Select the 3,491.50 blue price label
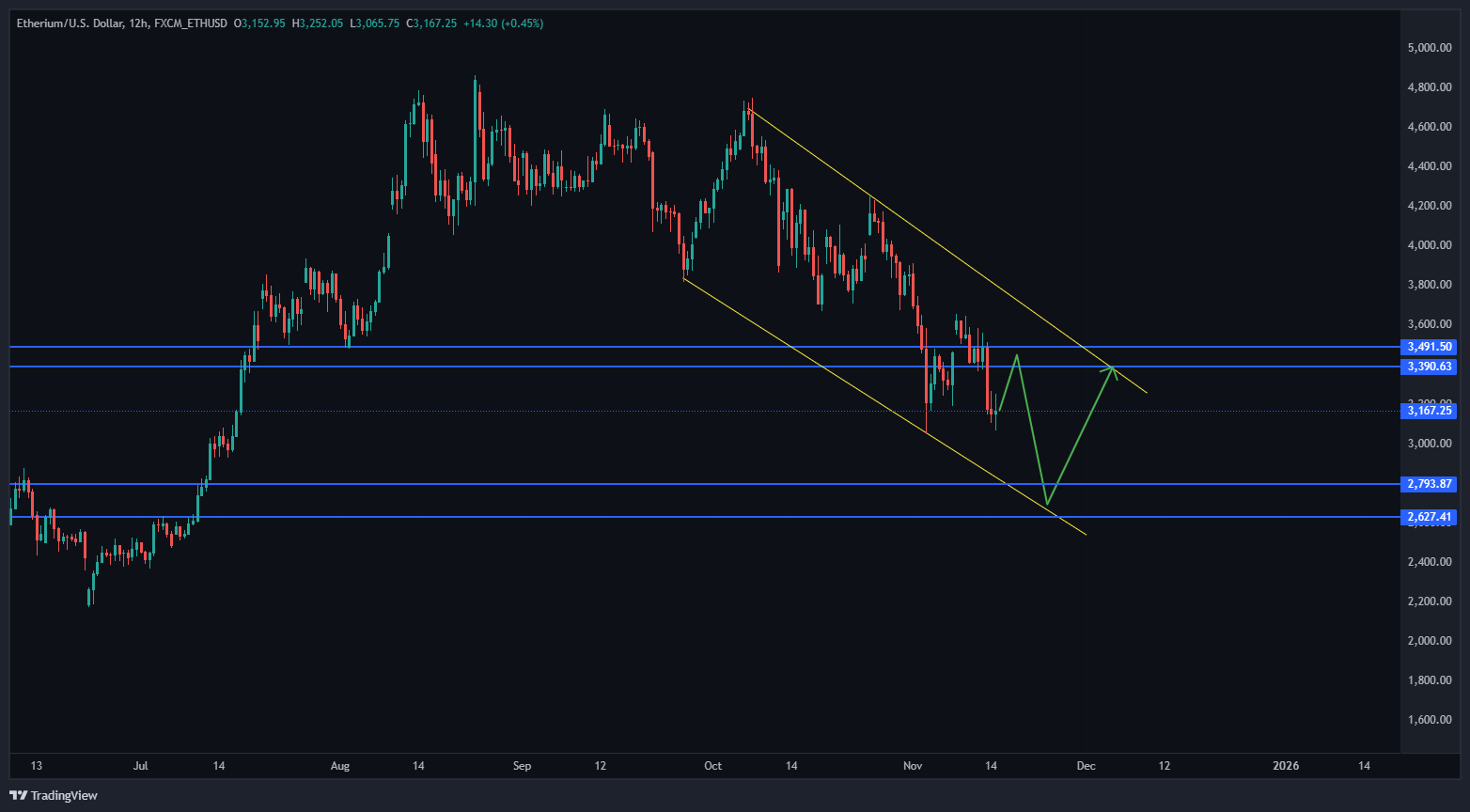The height and width of the screenshot is (812, 1470). coord(1430,347)
